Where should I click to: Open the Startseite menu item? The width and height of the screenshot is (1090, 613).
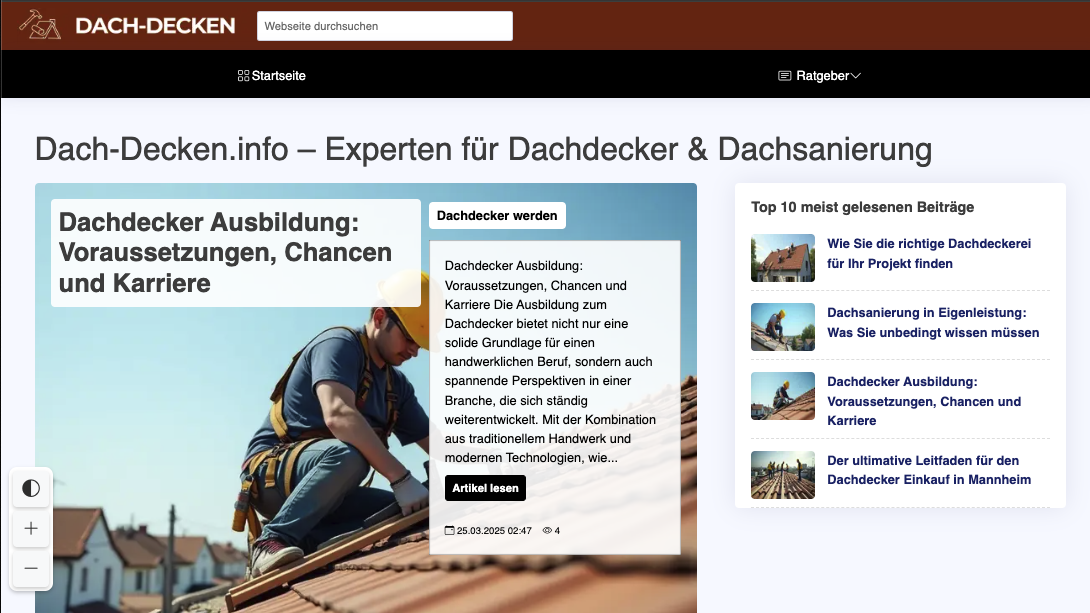(278, 75)
